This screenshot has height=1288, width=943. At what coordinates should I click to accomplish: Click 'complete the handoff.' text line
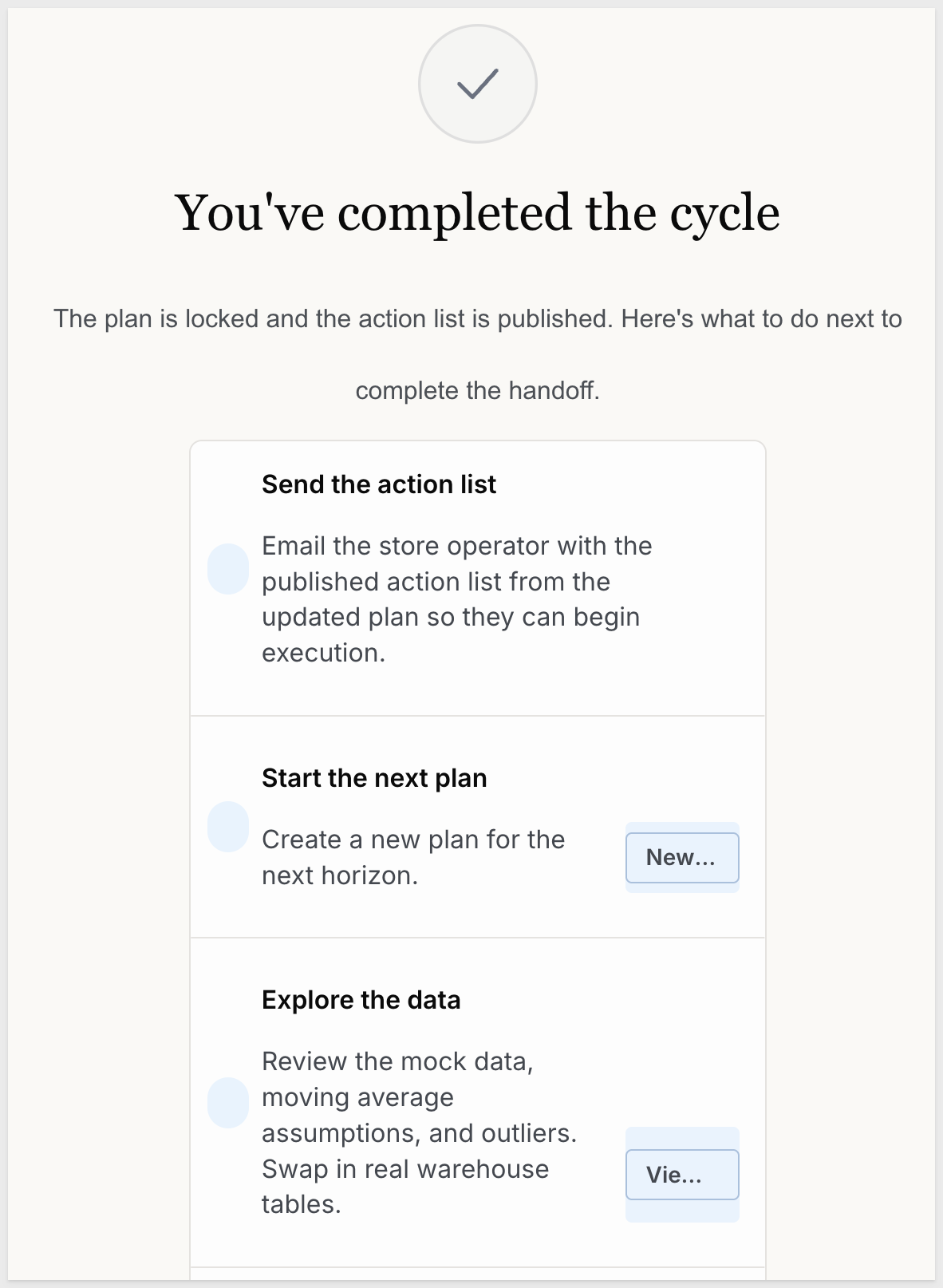477,391
